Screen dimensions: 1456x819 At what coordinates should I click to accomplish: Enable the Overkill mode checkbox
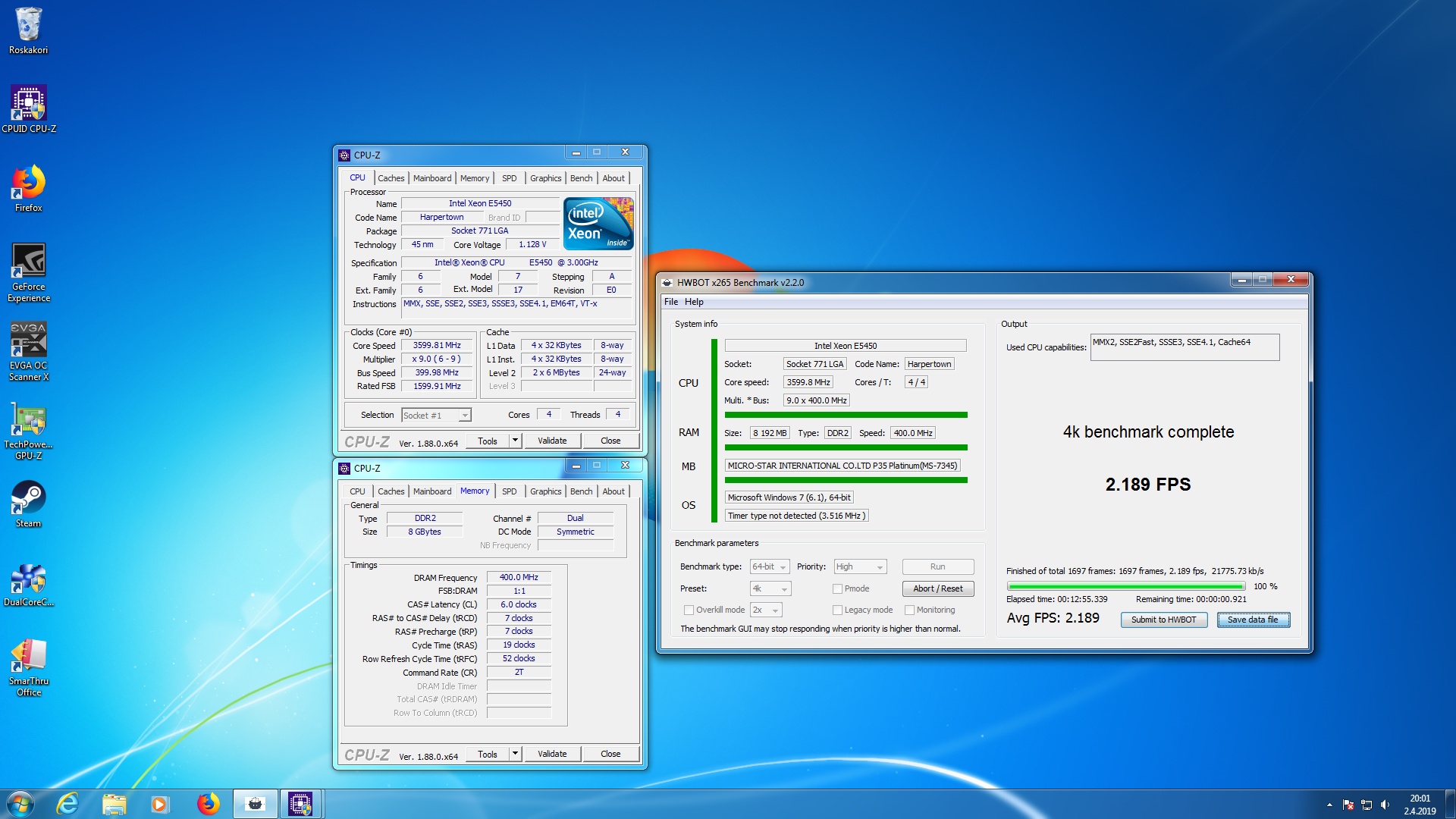coord(689,610)
